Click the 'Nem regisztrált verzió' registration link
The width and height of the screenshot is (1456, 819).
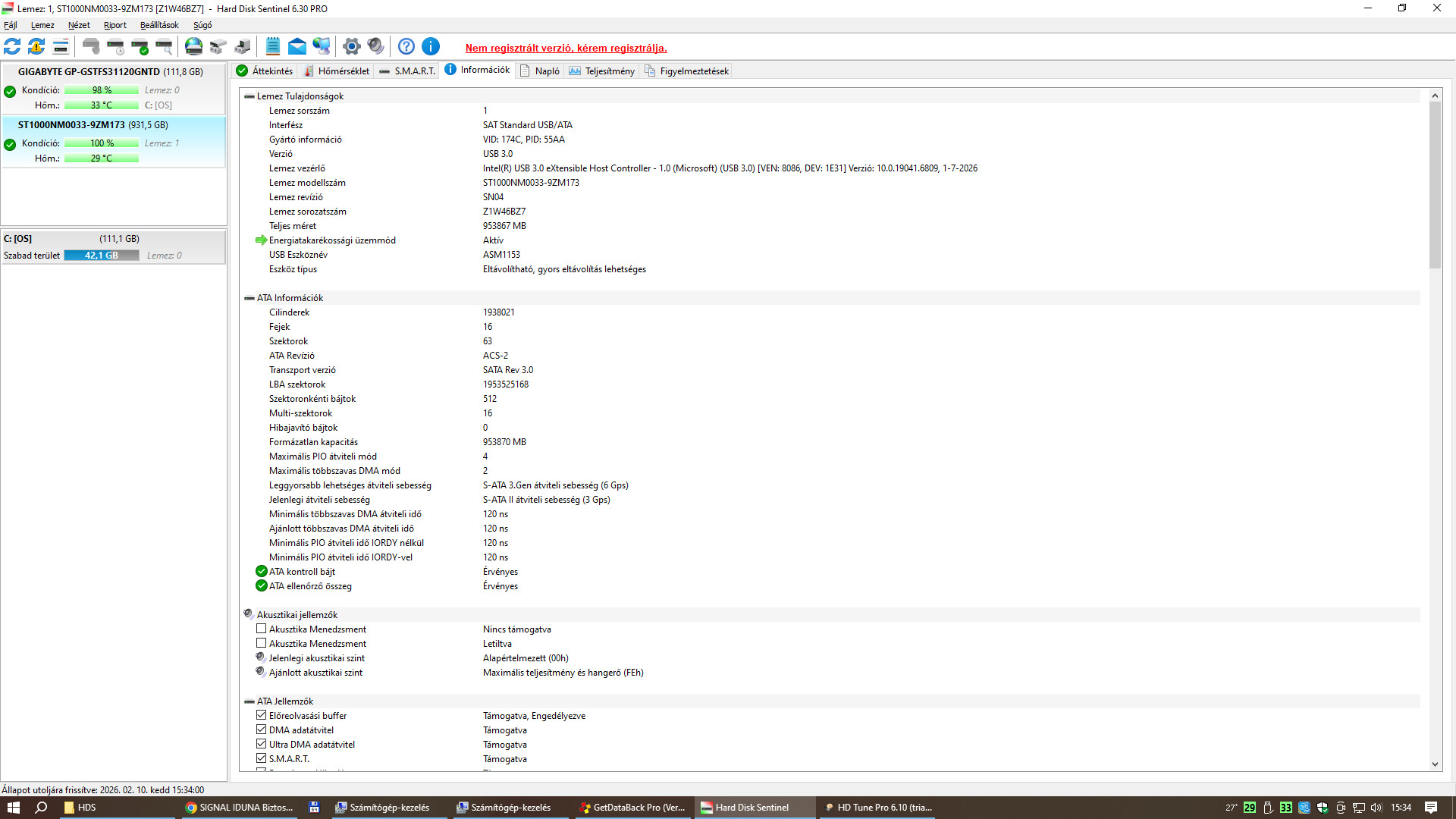pyautogui.click(x=566, y=48)
